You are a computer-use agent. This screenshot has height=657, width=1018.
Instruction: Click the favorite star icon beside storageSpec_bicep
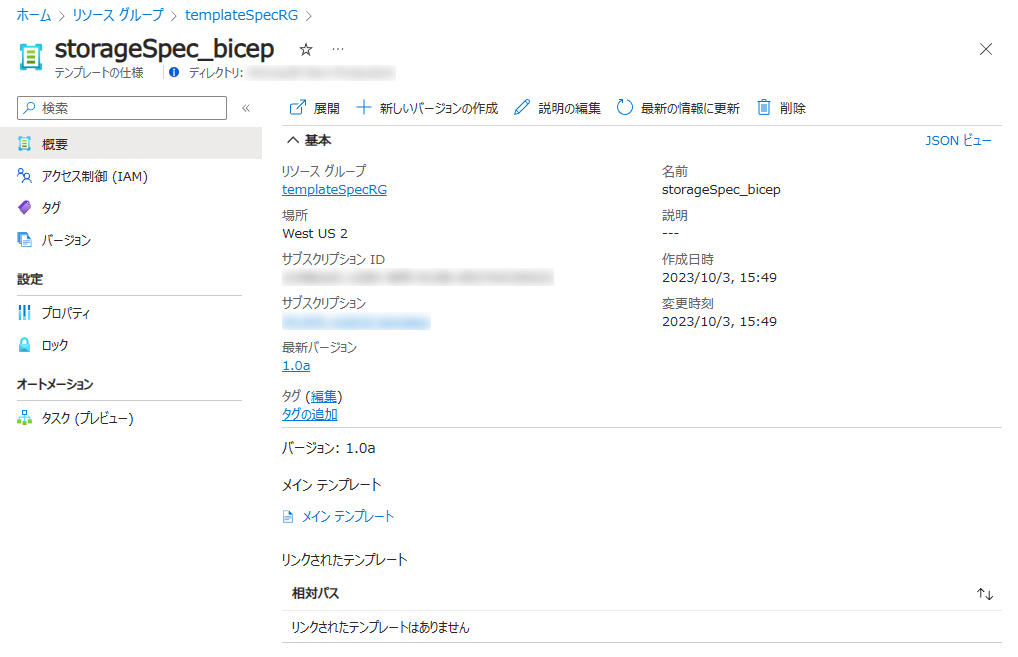click(306, 49)
